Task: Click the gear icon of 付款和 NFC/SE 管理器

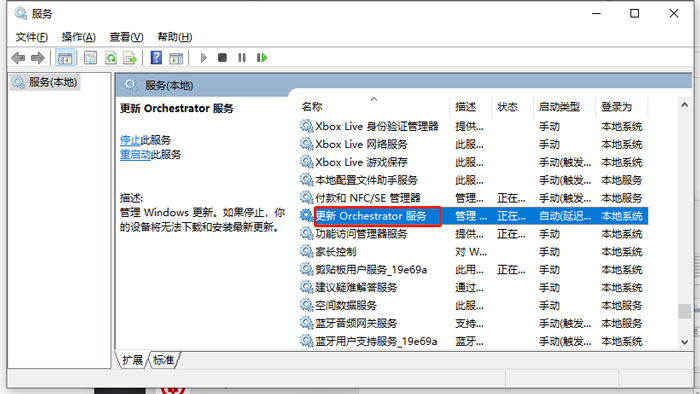Action: 306,197
